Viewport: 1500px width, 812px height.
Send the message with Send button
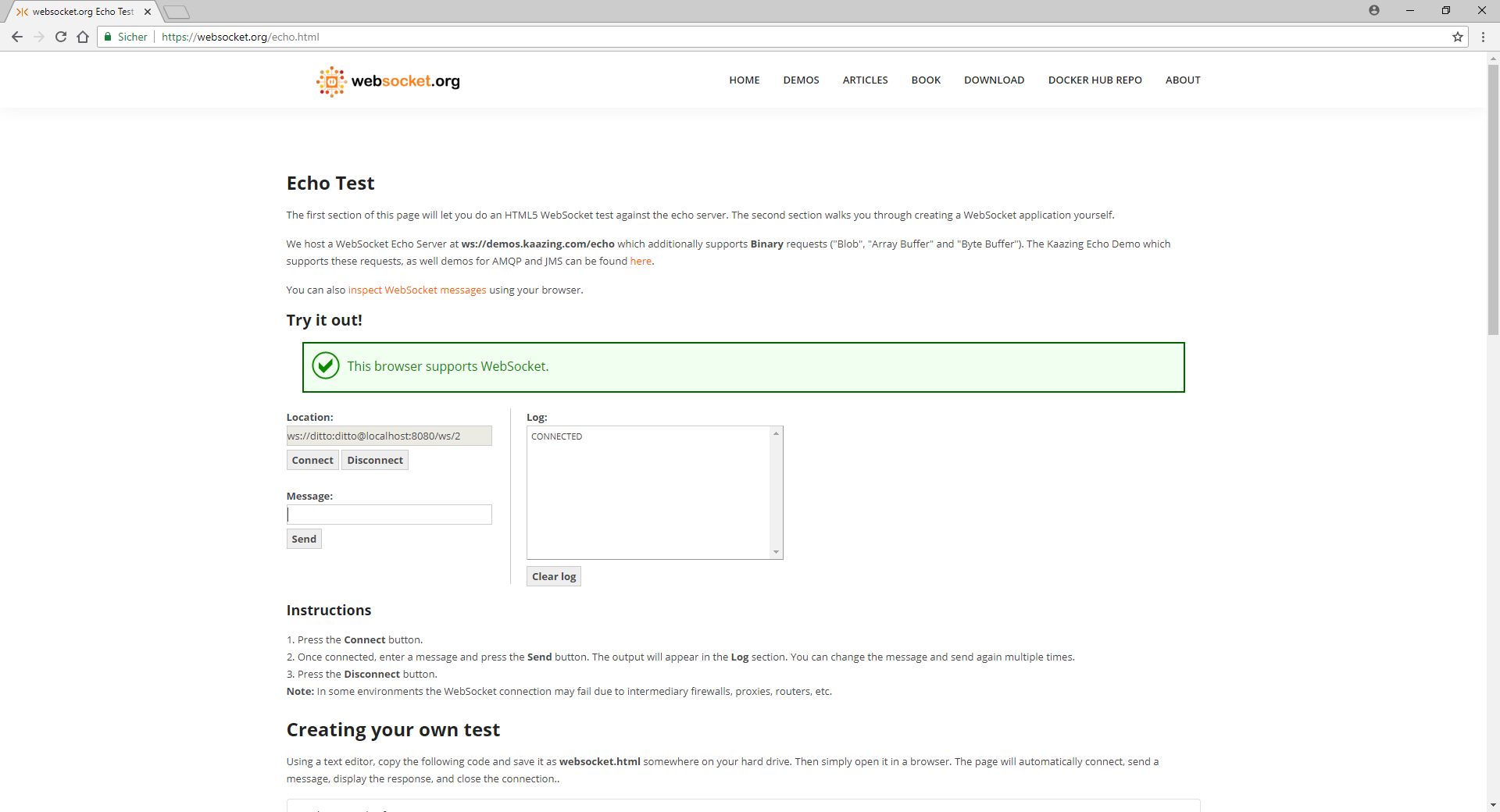point(304,539)
